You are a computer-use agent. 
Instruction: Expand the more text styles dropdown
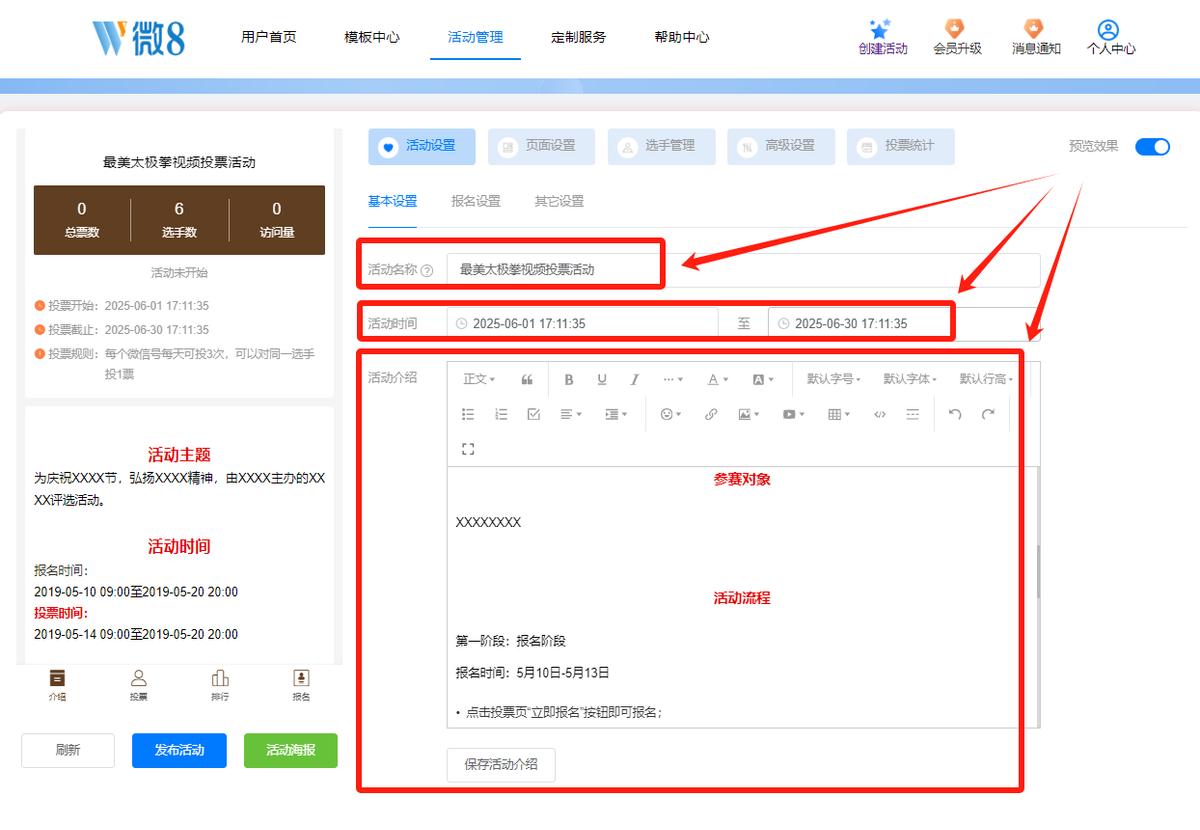[x=673, y=380]
